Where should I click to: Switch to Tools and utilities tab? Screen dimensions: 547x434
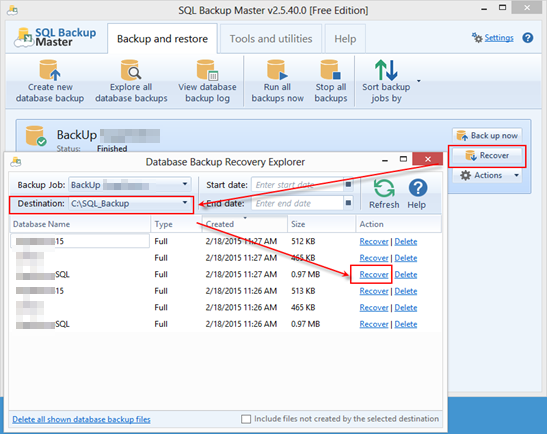(271, 39)
